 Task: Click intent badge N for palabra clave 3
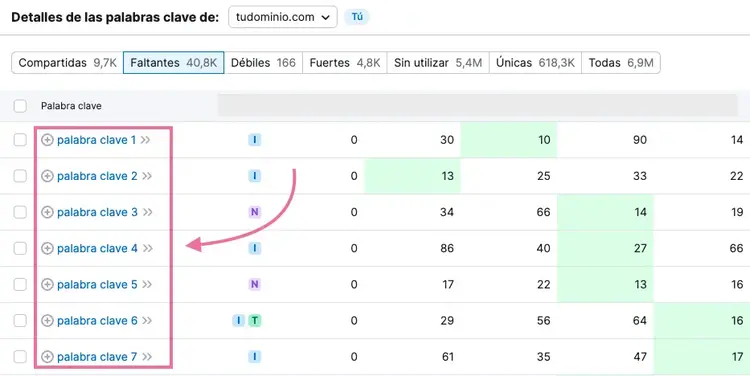[x=254, y=212]
